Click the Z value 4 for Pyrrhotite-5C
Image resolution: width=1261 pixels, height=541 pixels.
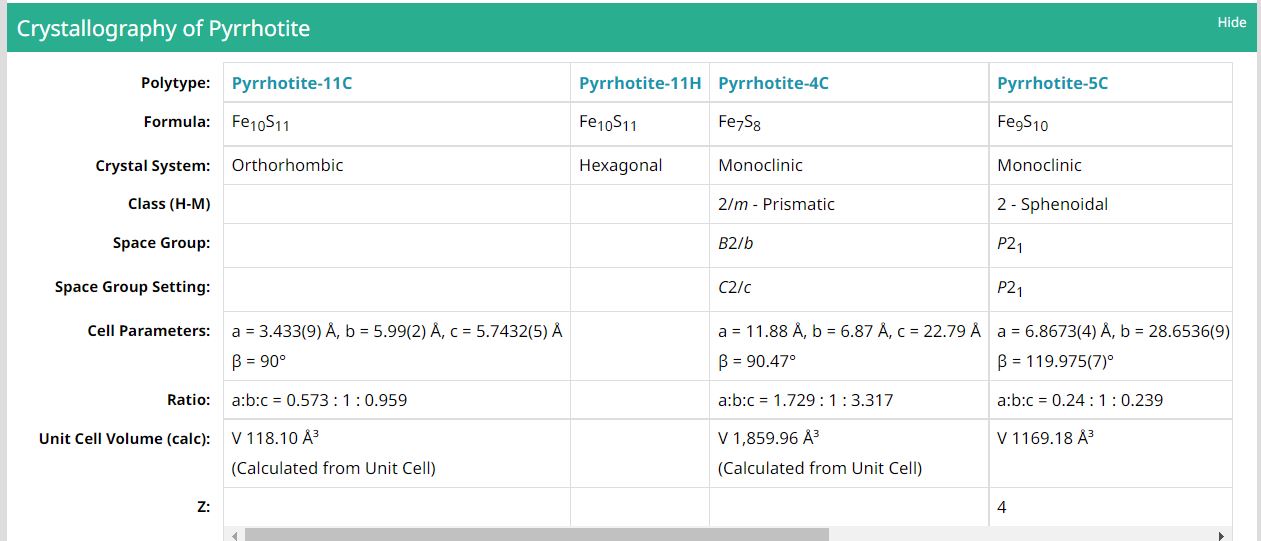coord(1003,507)
